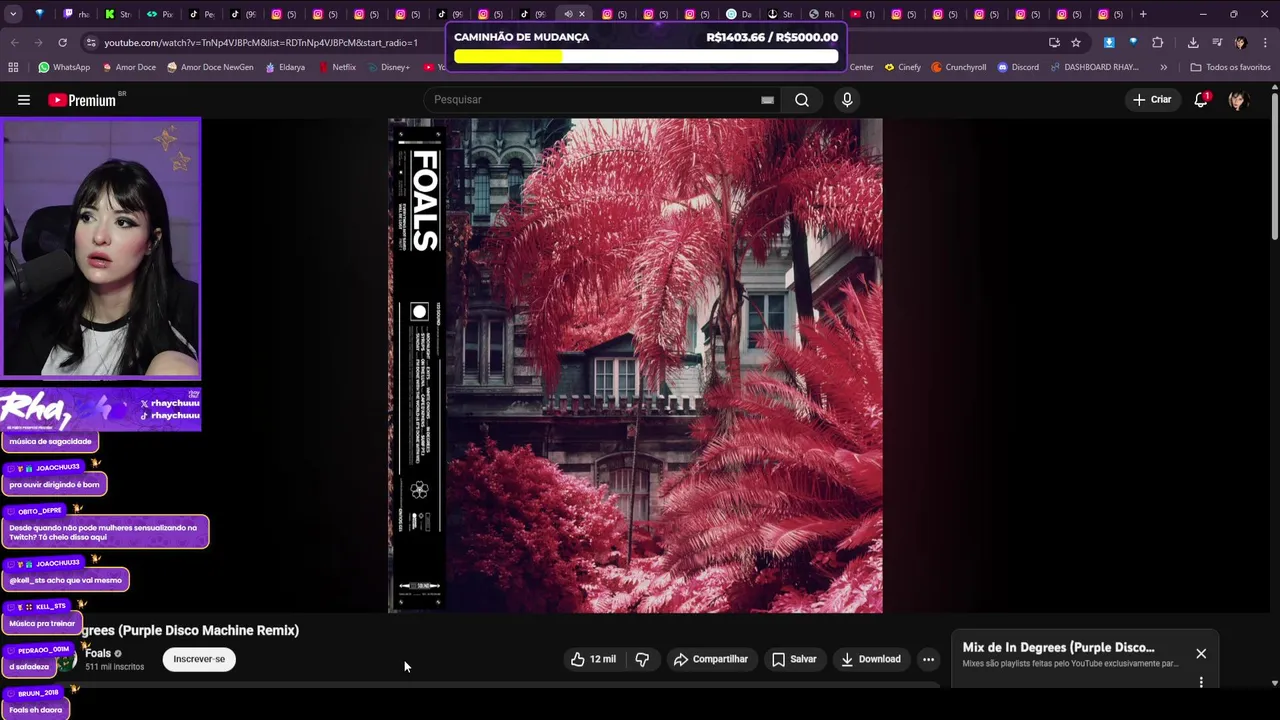The width and height of the screenshot is (1280, 720).
Task: Go back in the browser
Action: click(14, 43)
